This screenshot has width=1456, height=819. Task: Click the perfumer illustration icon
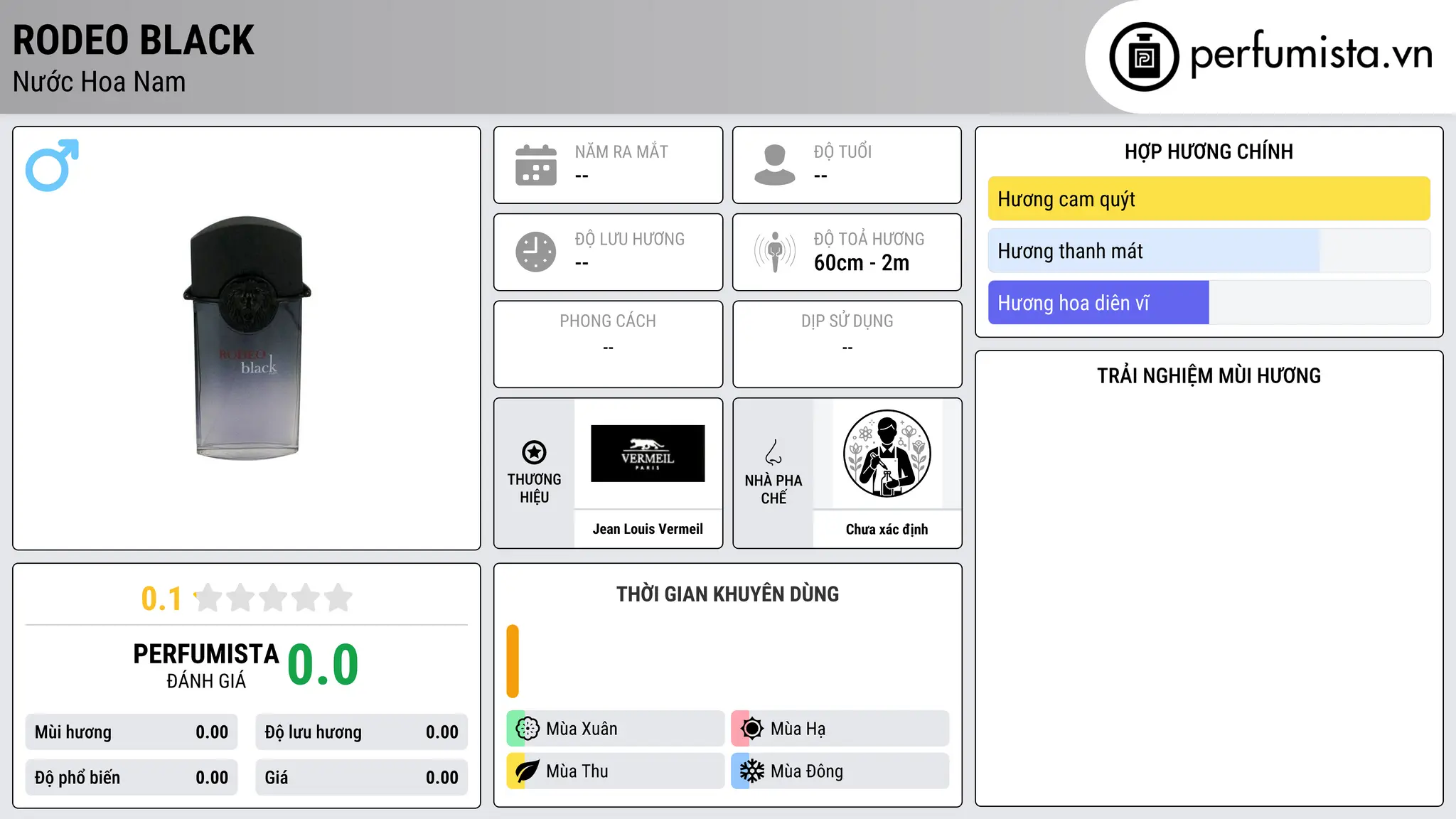(887, 454)
